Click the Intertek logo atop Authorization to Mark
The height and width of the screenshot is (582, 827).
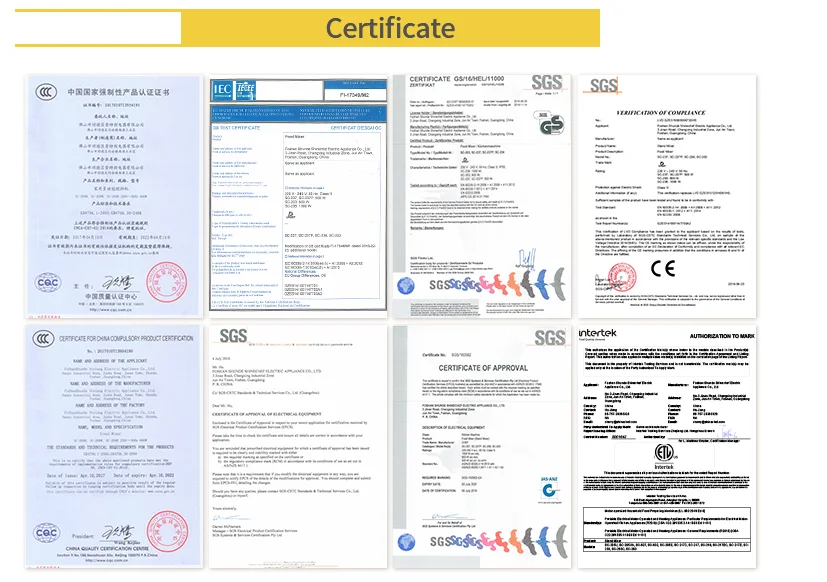(598, 333)
